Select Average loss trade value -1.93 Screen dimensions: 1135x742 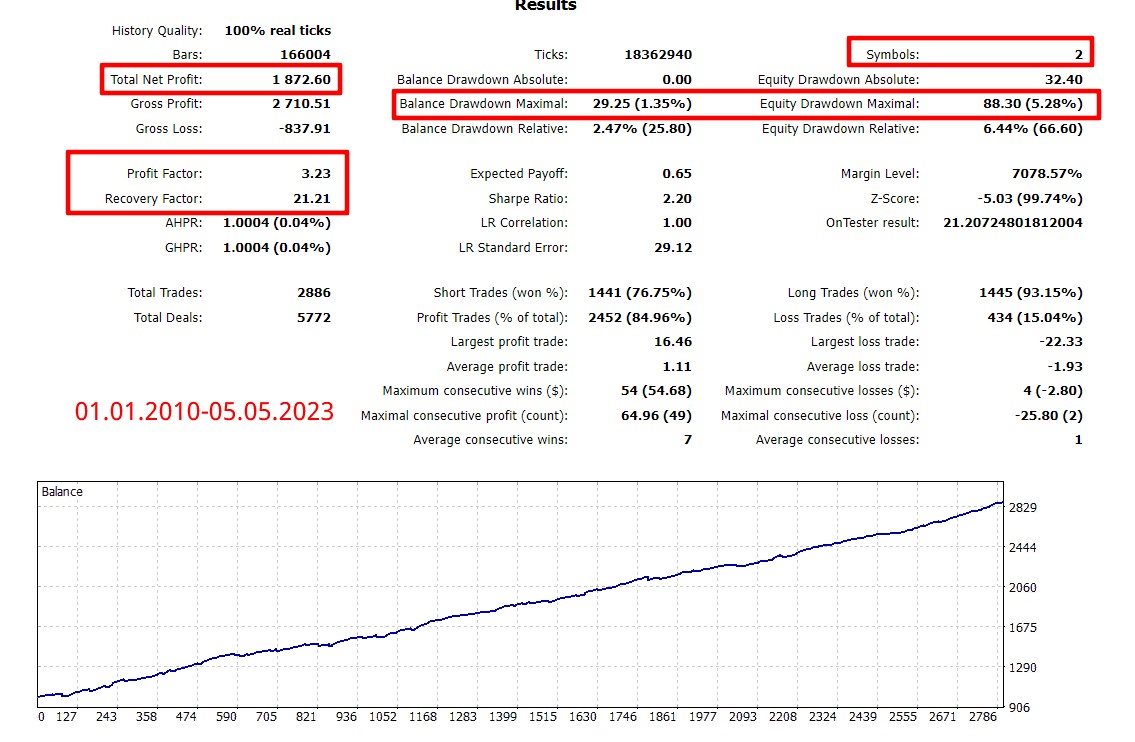(1065, 366)
